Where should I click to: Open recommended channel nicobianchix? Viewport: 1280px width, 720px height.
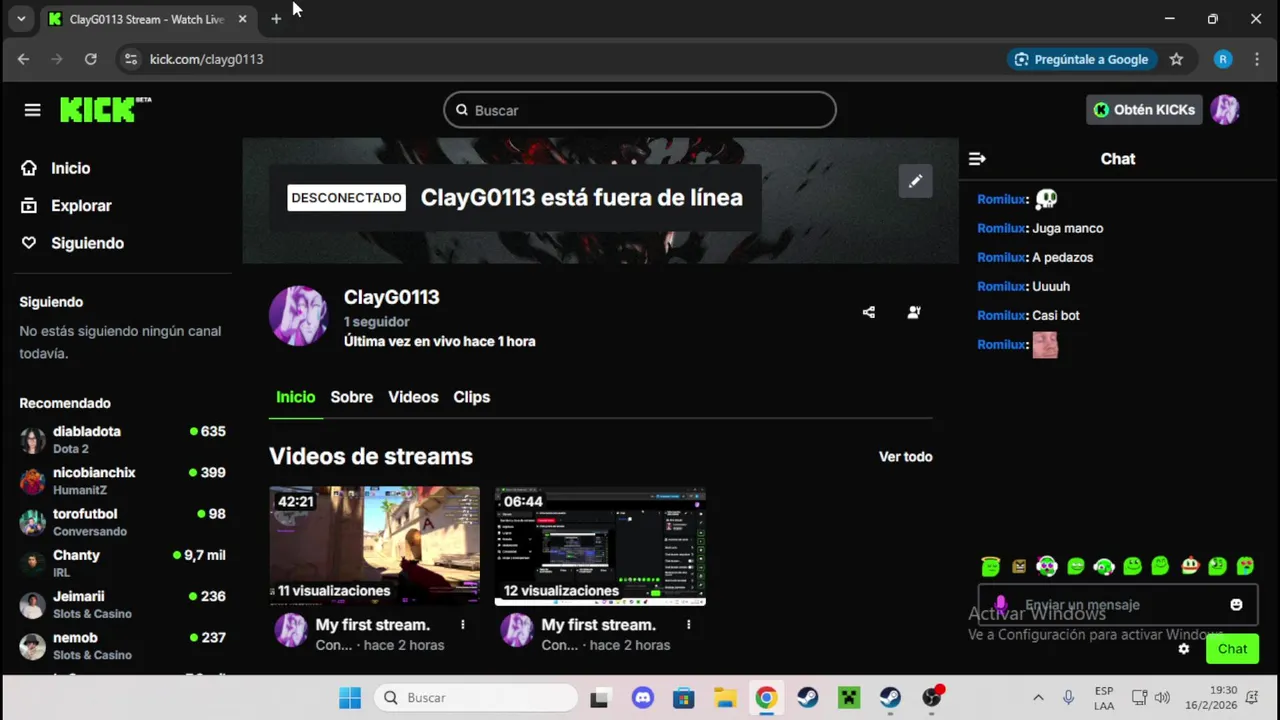122,481
